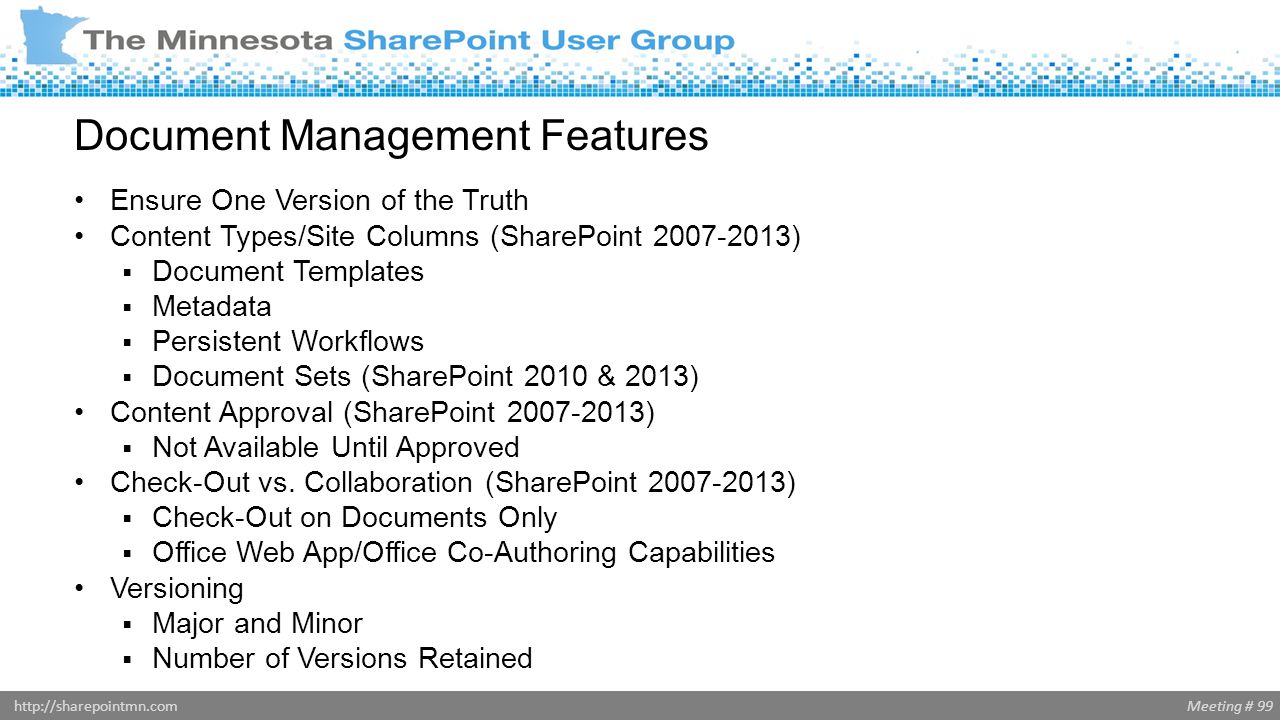1280x720 pixels.
Task: Click 'Not Available Until Approved' sub-bullet
Action: (x=336, y=447)
